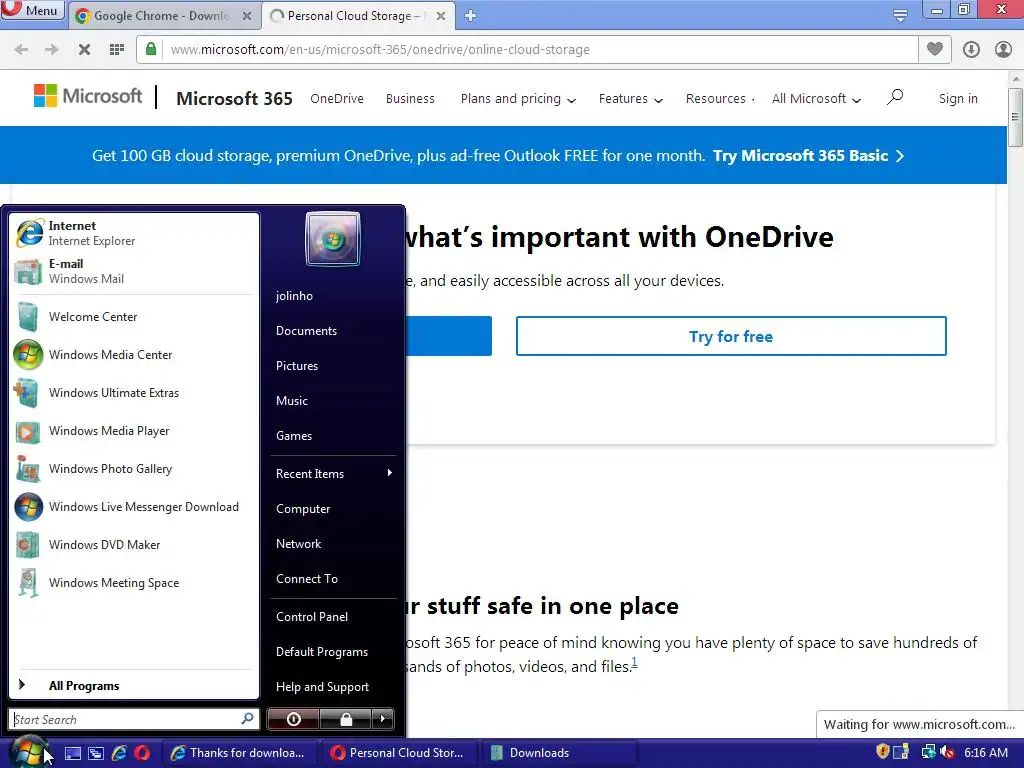This screenshot has height=768, width=1024.
Task: Click the blue button behind Start menu
Action: tap(449, 336)
